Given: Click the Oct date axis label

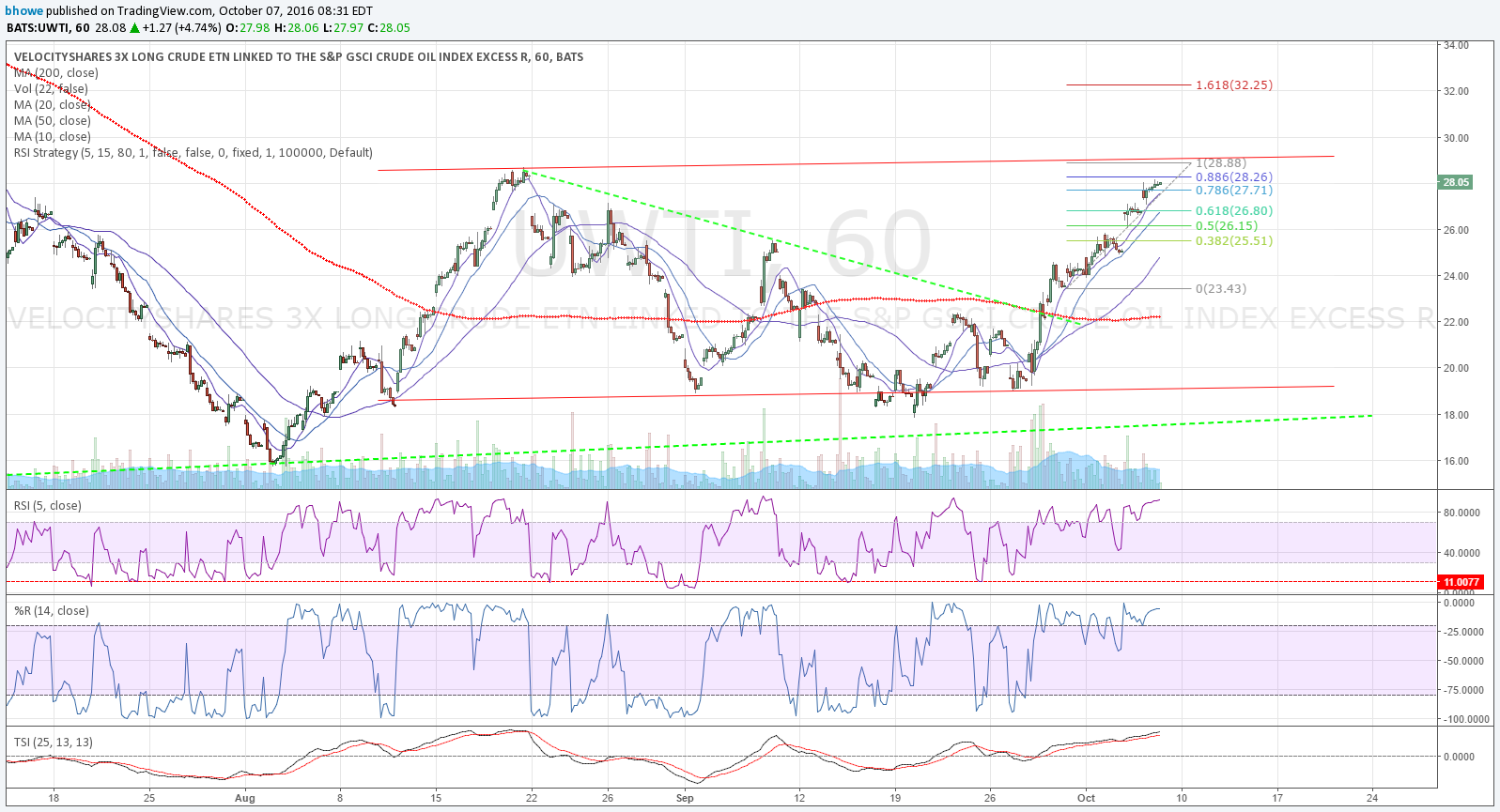Looking at the screenshot, I should tap(1087, 799).
